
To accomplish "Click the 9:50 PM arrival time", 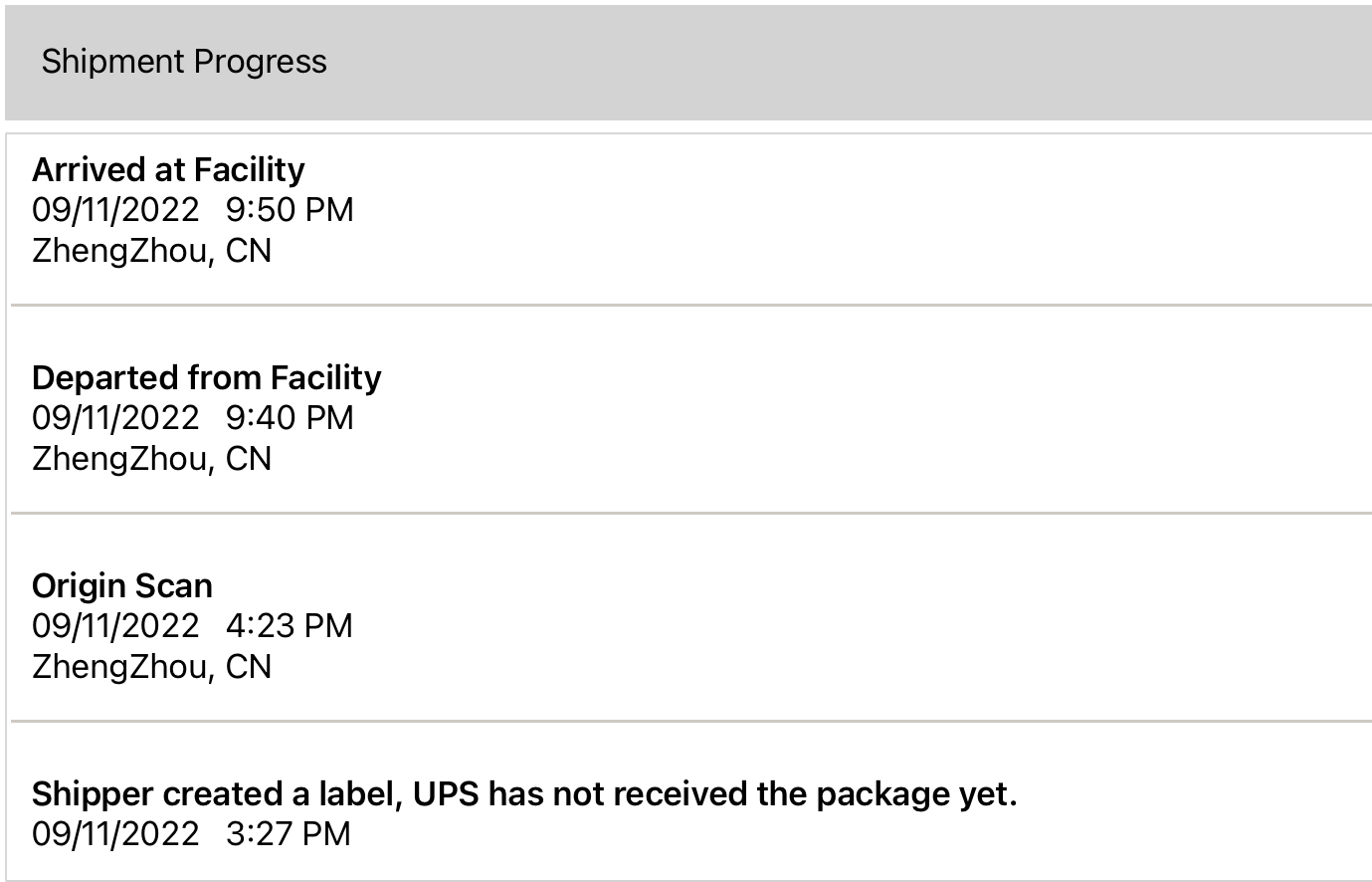I will [290, 210].
